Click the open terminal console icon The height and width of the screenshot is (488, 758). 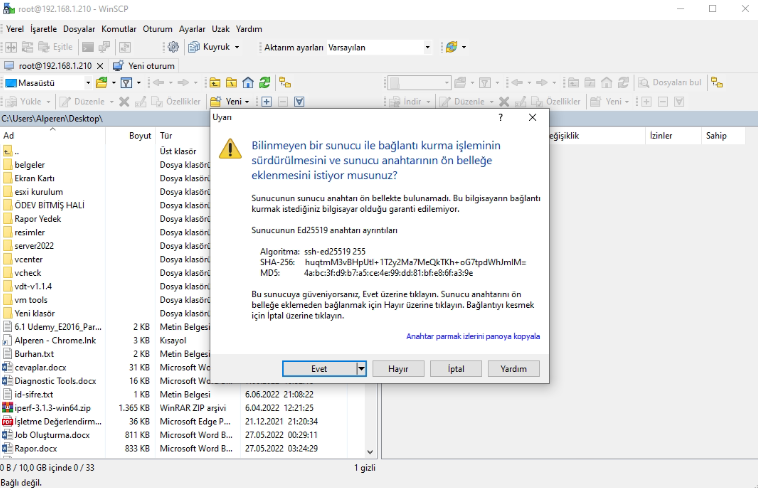point(87,47)
